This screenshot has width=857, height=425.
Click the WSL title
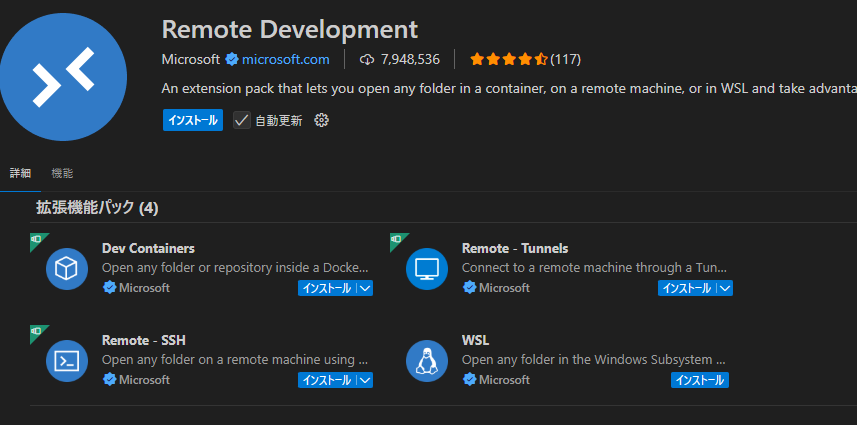476,340
